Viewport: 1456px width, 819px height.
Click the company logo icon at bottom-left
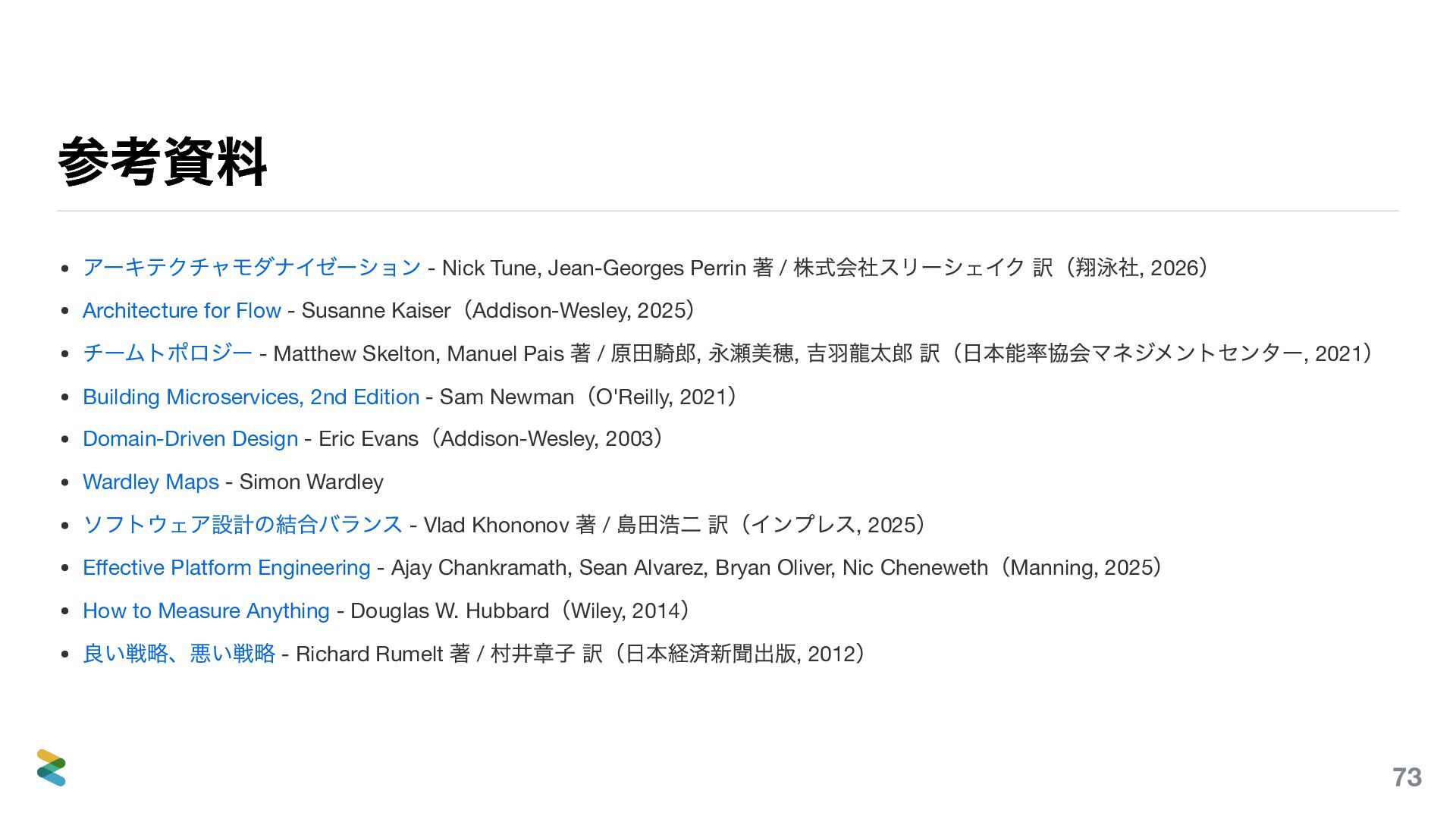click(52, 767)
